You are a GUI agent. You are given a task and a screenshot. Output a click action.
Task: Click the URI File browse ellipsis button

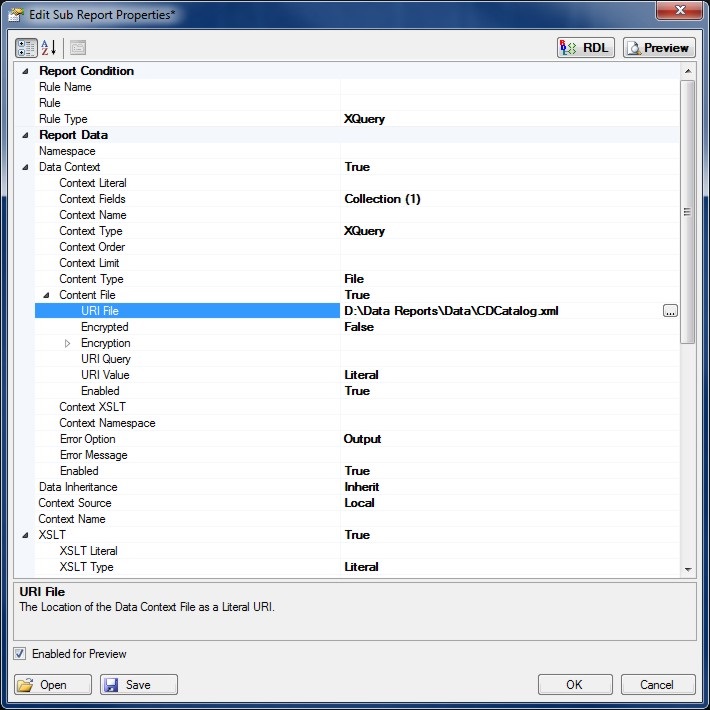pyautogui.click(x=670, y=311)
